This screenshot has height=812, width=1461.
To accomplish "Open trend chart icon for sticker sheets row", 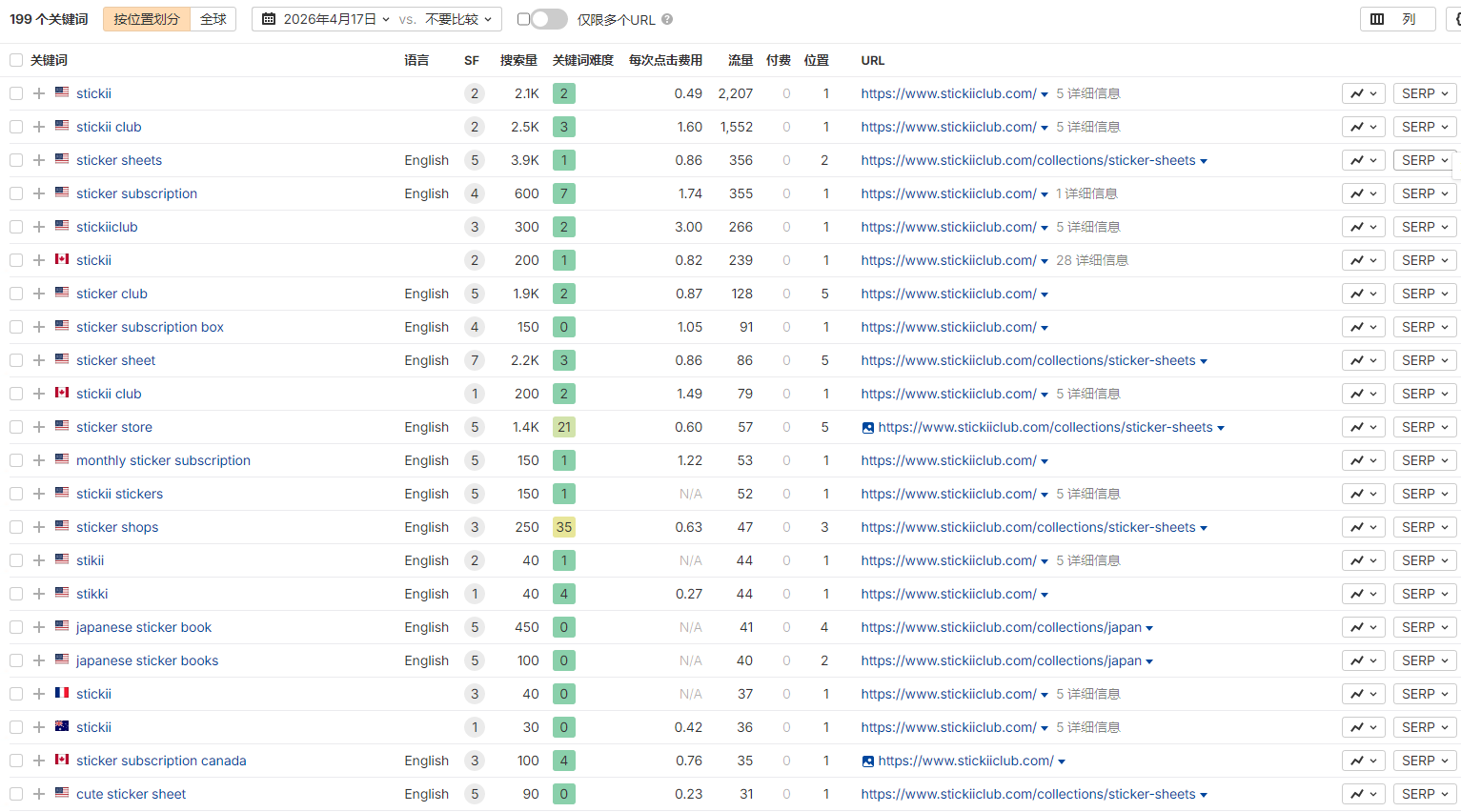I will tap(1363, 160).
